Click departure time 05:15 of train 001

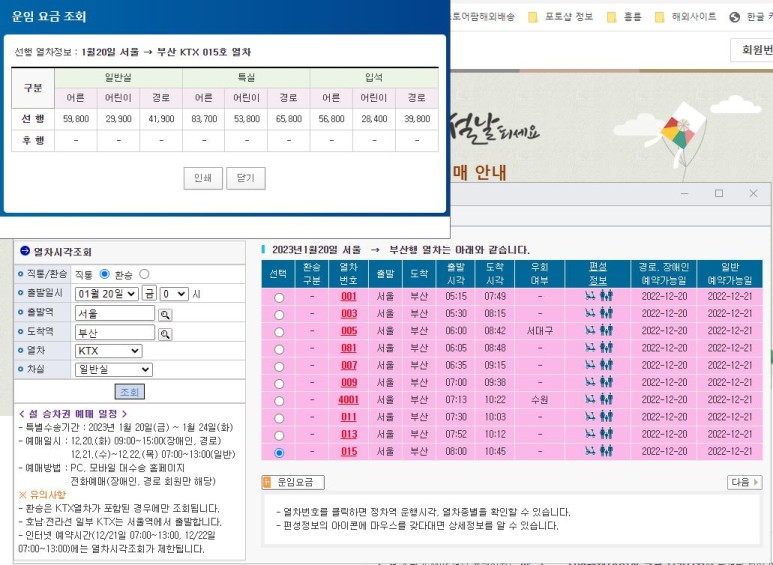pos(456,296)
